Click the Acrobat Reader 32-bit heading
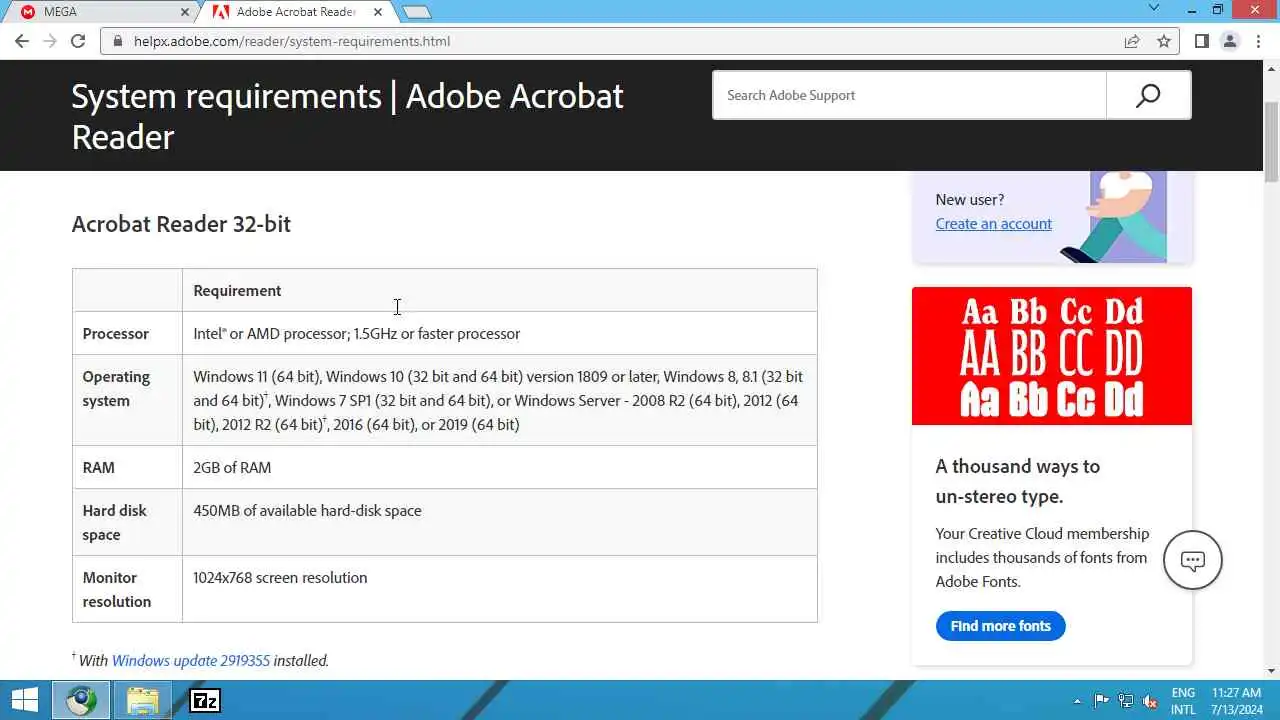Viewport: 1280px width, 720px height. point(181,224)
